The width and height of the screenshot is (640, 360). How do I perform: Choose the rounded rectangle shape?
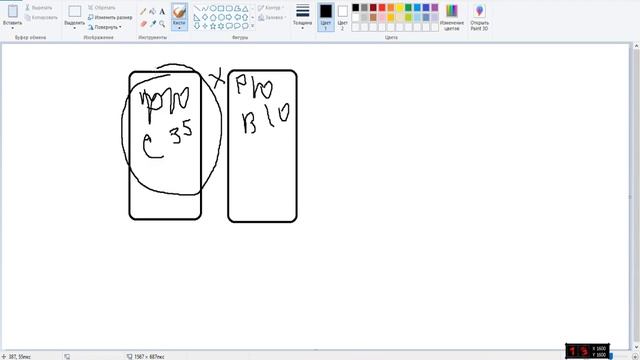[x=229, y=8]
